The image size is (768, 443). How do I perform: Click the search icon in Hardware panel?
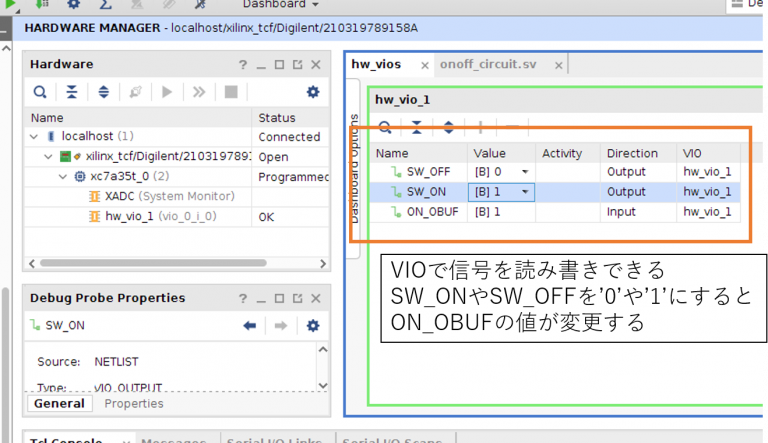(40, 92)
